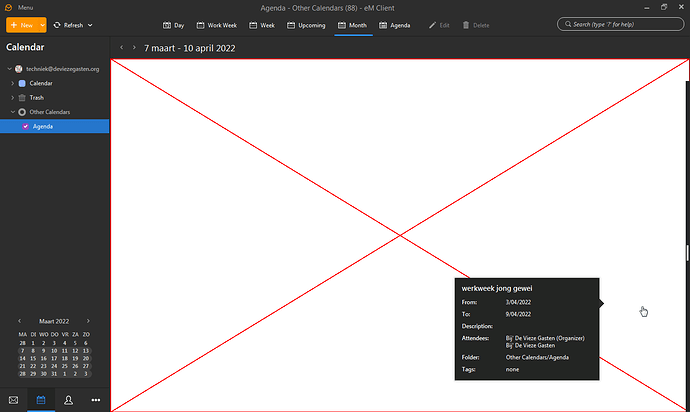Open Calendar section icon in bottom bar
This screenshot has height=412, width=690.
pyautogui.click(x=41, y=400)
